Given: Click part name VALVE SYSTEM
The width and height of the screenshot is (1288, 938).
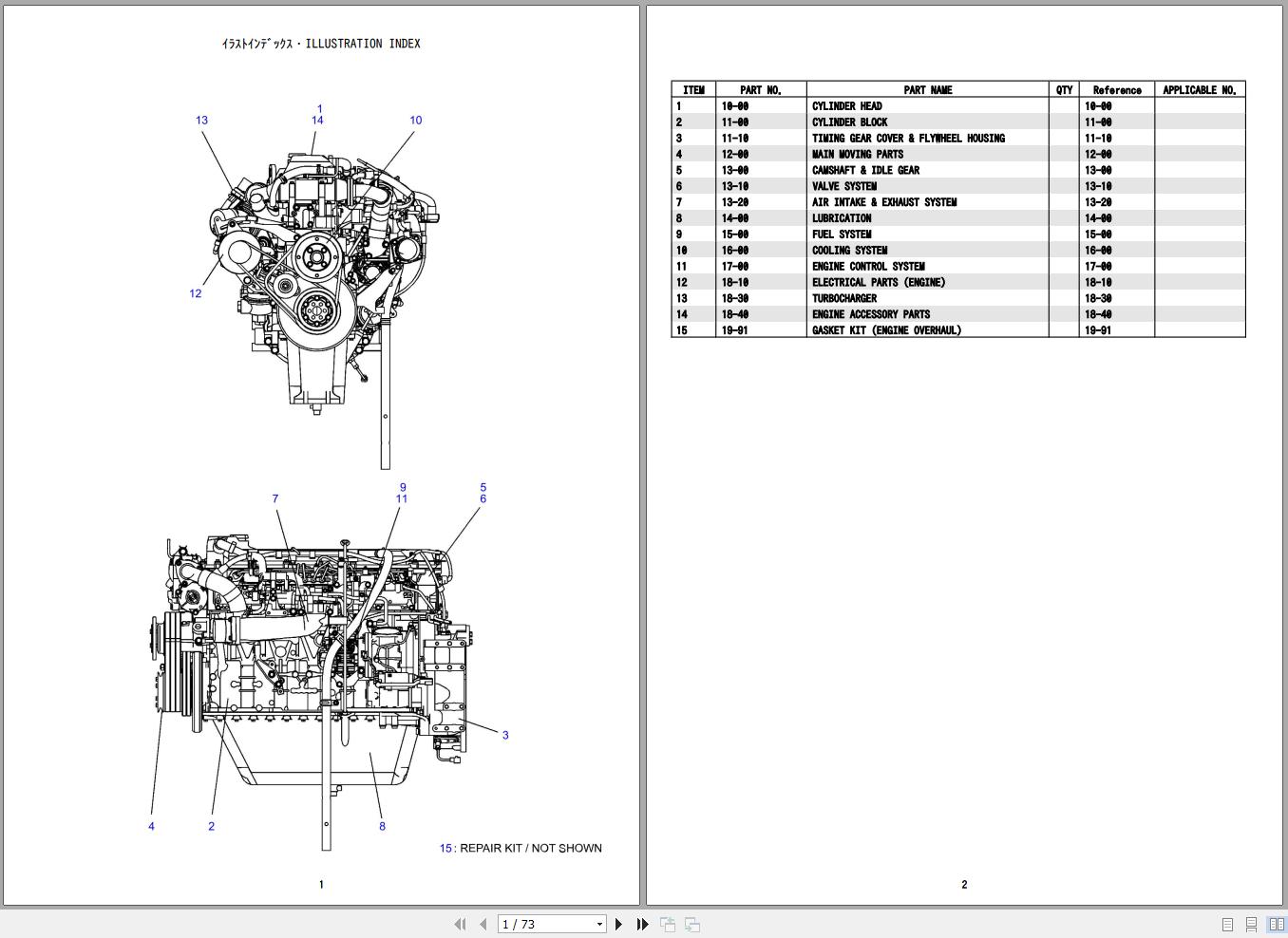Looking at the screenshot, I should coord(843,187).
